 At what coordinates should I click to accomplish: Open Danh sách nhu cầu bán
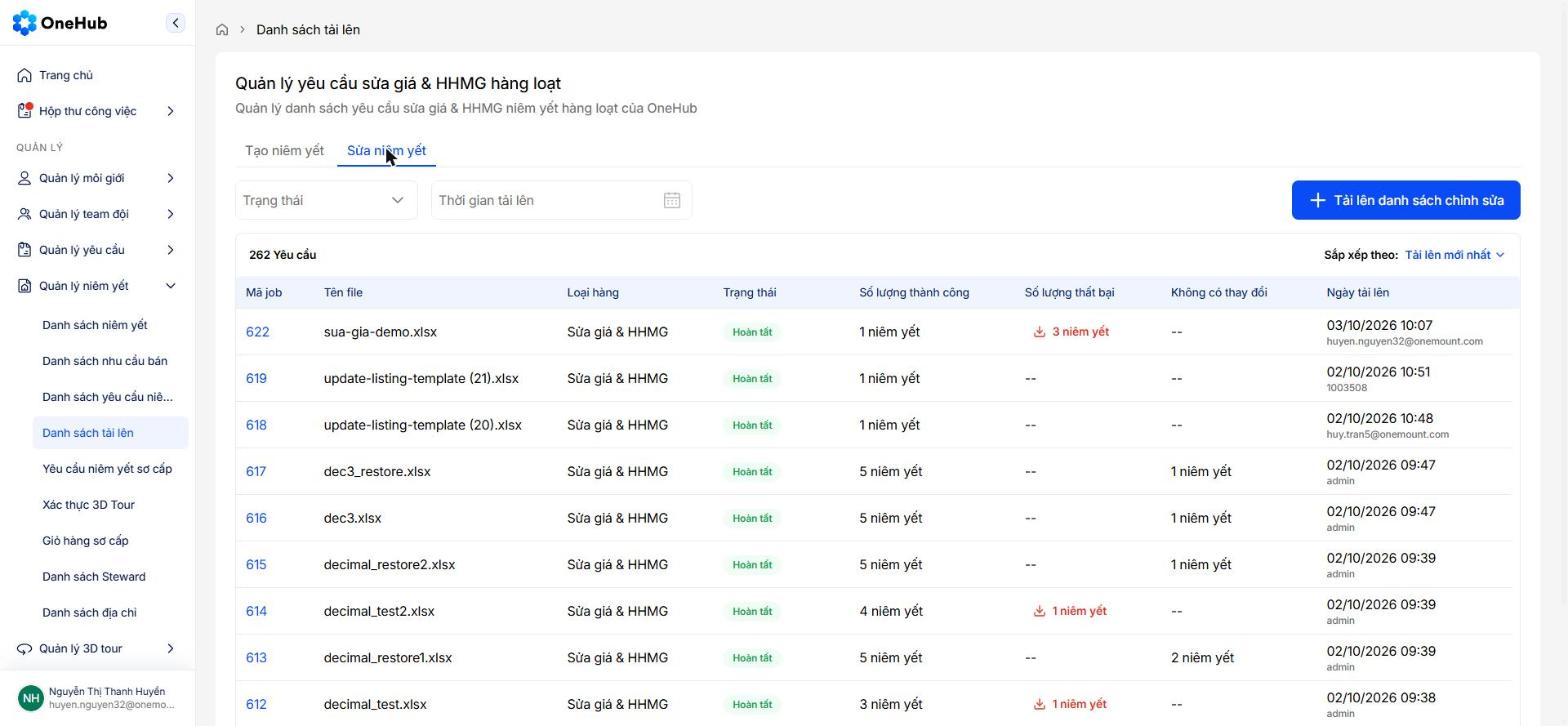(x=105, y=361)
